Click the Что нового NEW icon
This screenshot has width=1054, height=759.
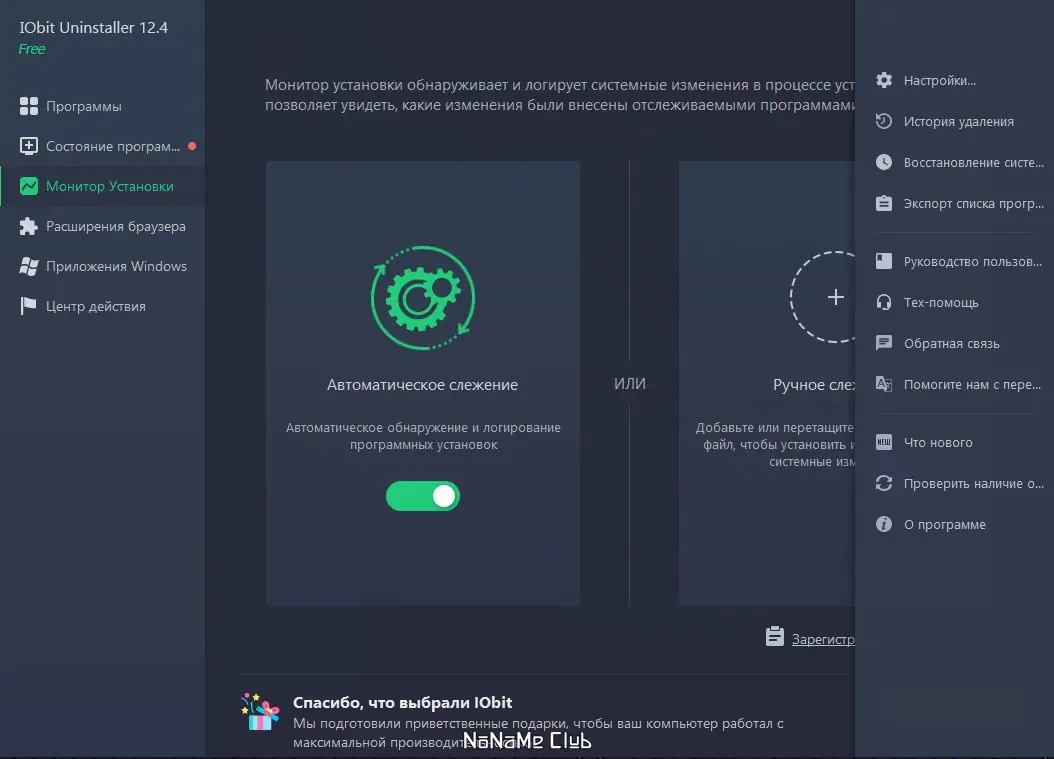pyautogui.click(x=884, y=442)
